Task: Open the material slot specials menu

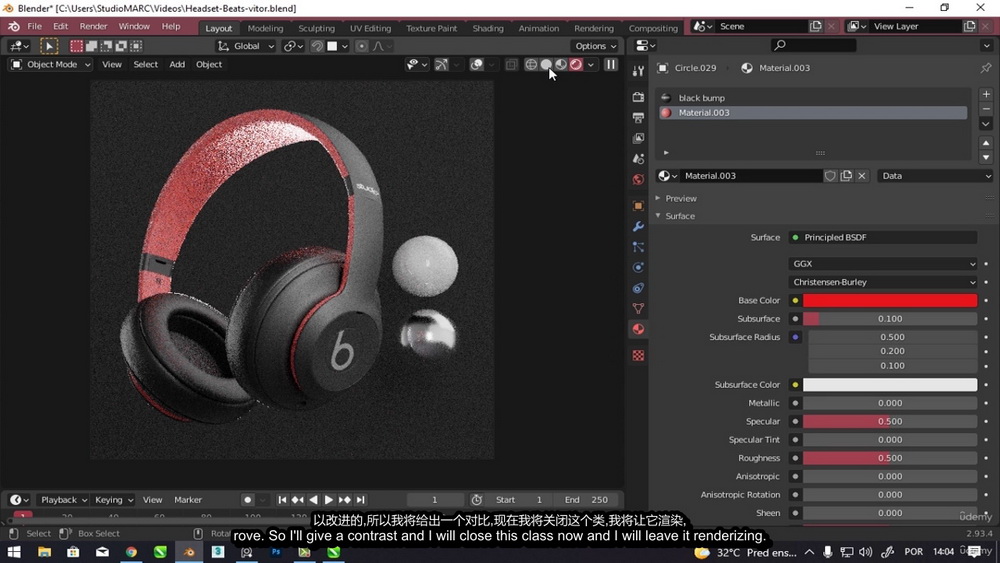Action: point(986,124)
